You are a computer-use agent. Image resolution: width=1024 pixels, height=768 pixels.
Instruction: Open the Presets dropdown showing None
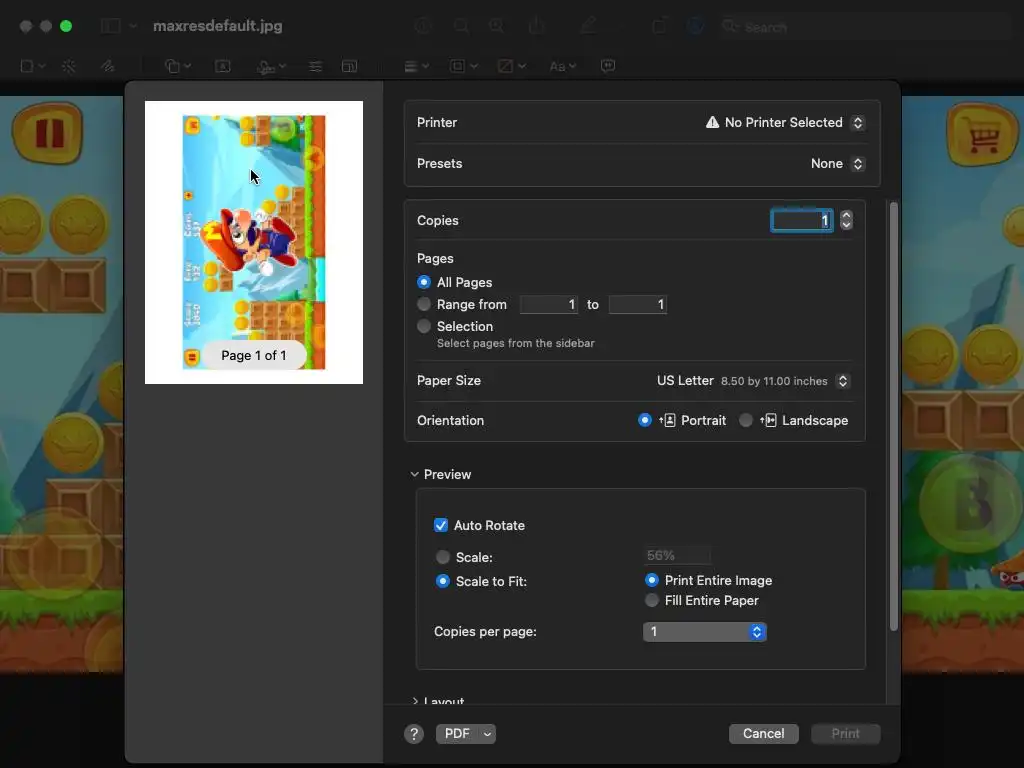pos(858,164)
